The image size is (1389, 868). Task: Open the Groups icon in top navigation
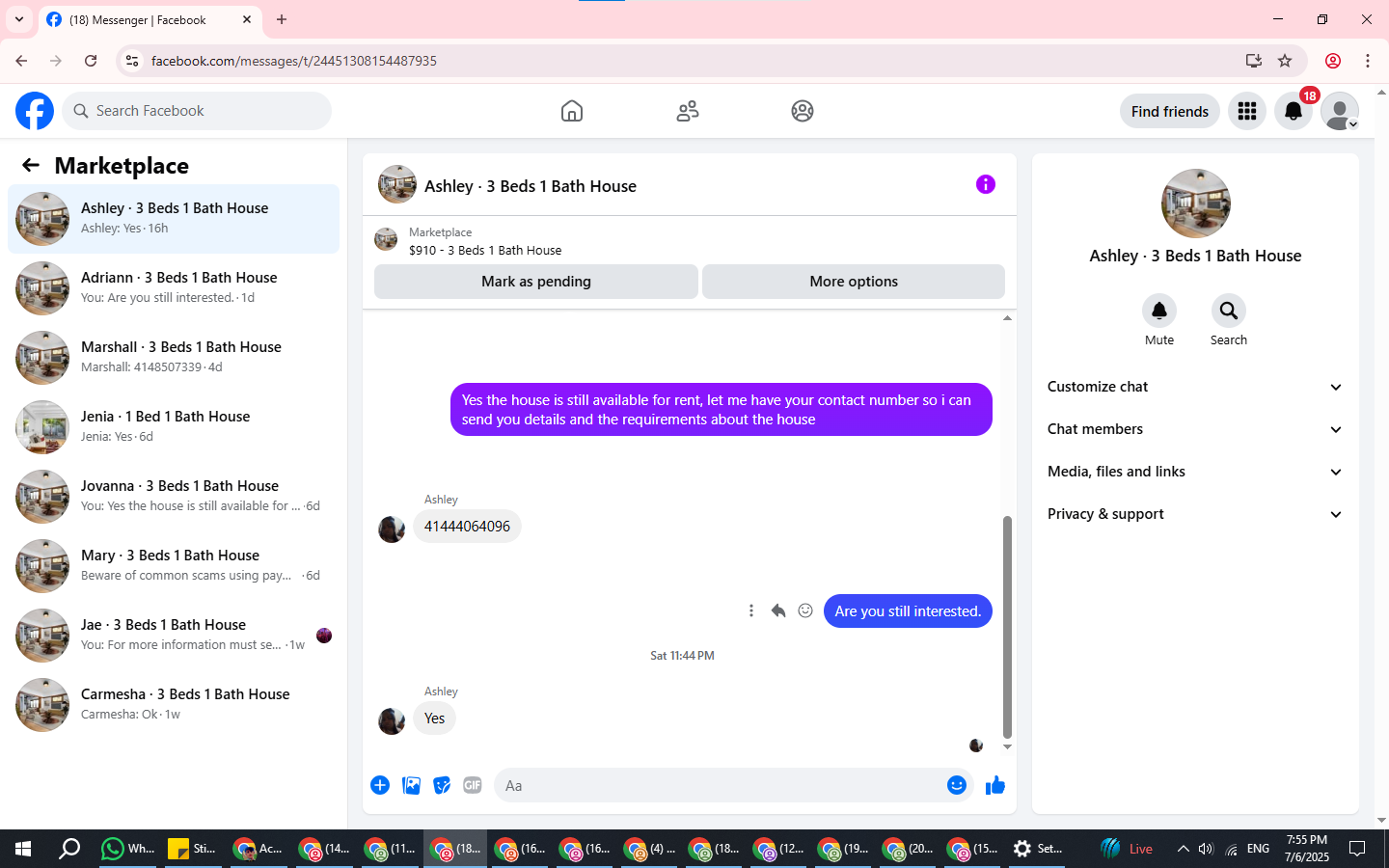point(803,111)
